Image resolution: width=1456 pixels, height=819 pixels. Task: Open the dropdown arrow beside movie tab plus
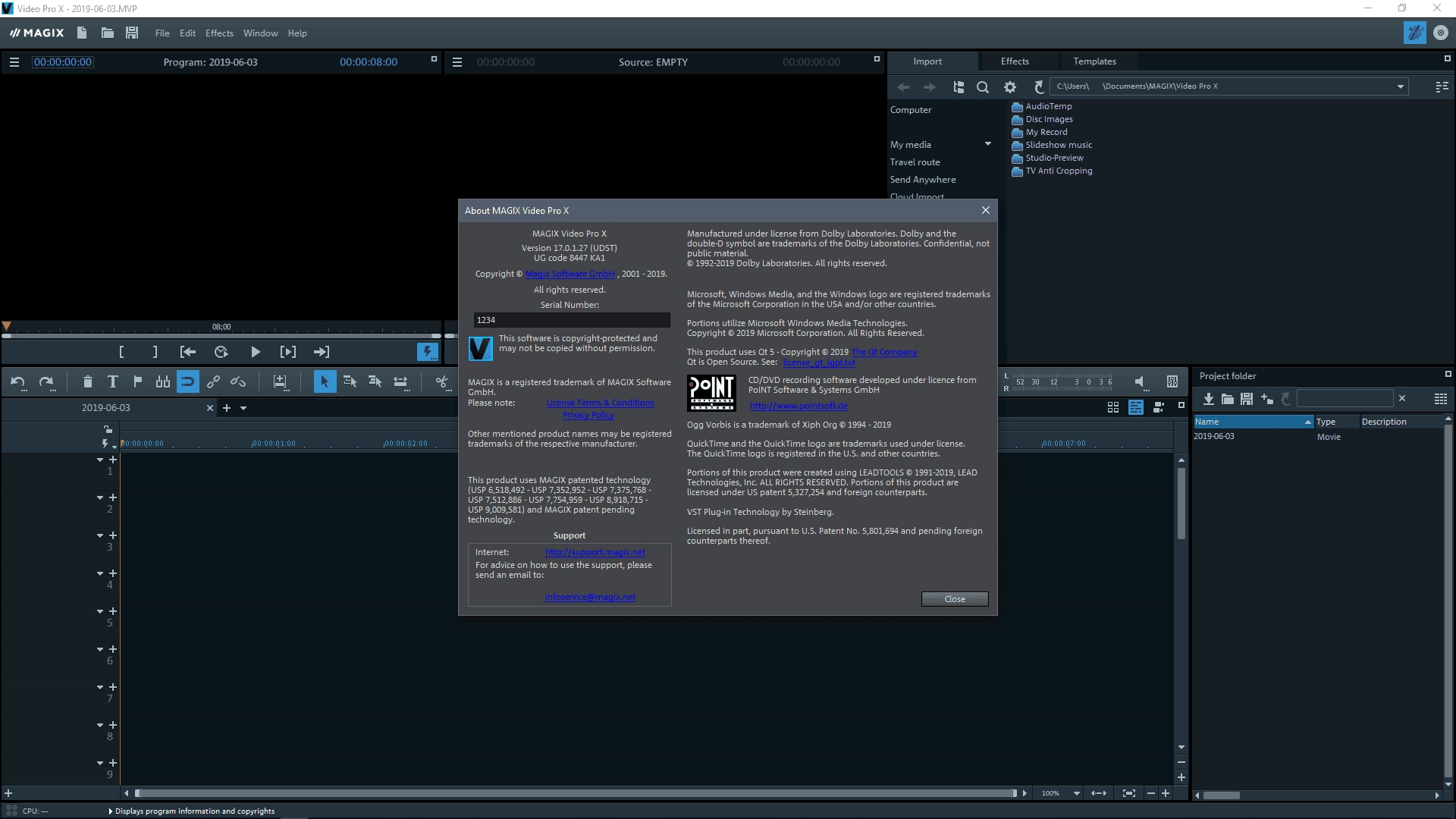(243, 408)
